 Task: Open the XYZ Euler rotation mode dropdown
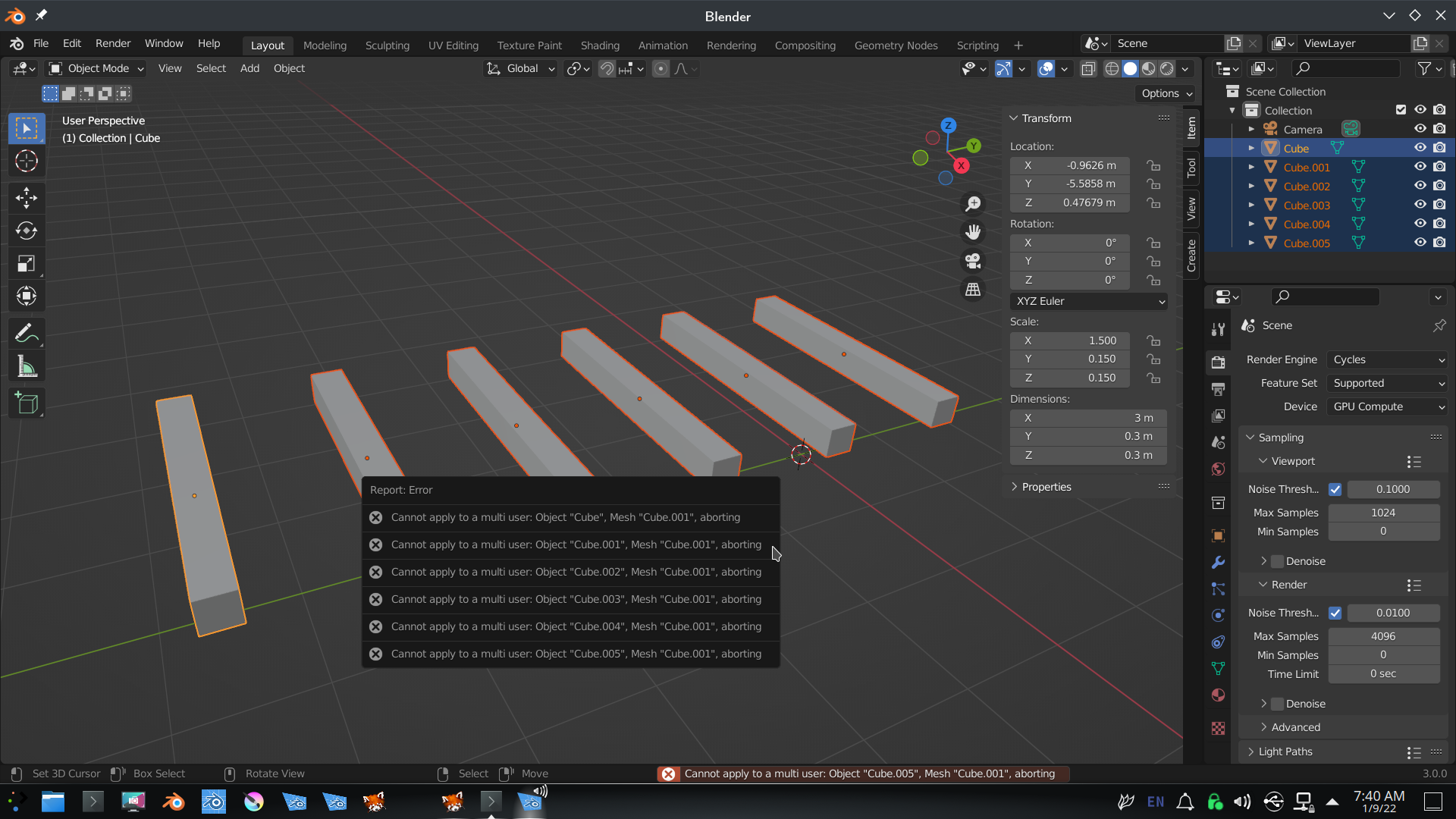coord(1089,301)
